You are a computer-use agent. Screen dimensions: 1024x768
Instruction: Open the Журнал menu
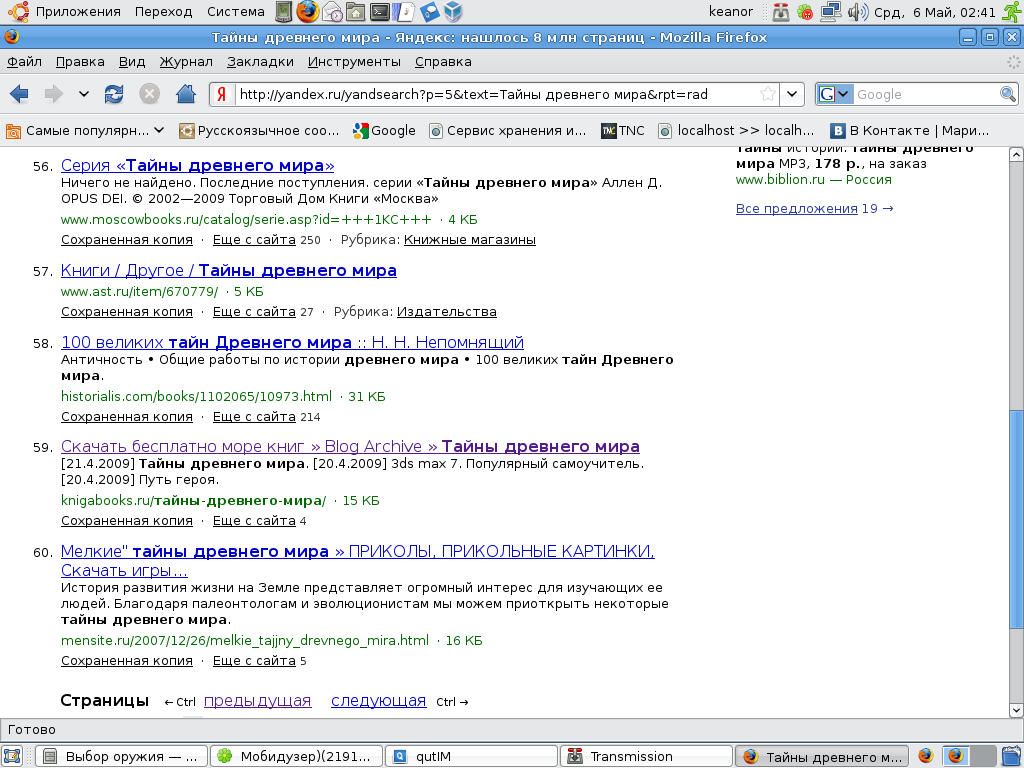coord(186,61)
